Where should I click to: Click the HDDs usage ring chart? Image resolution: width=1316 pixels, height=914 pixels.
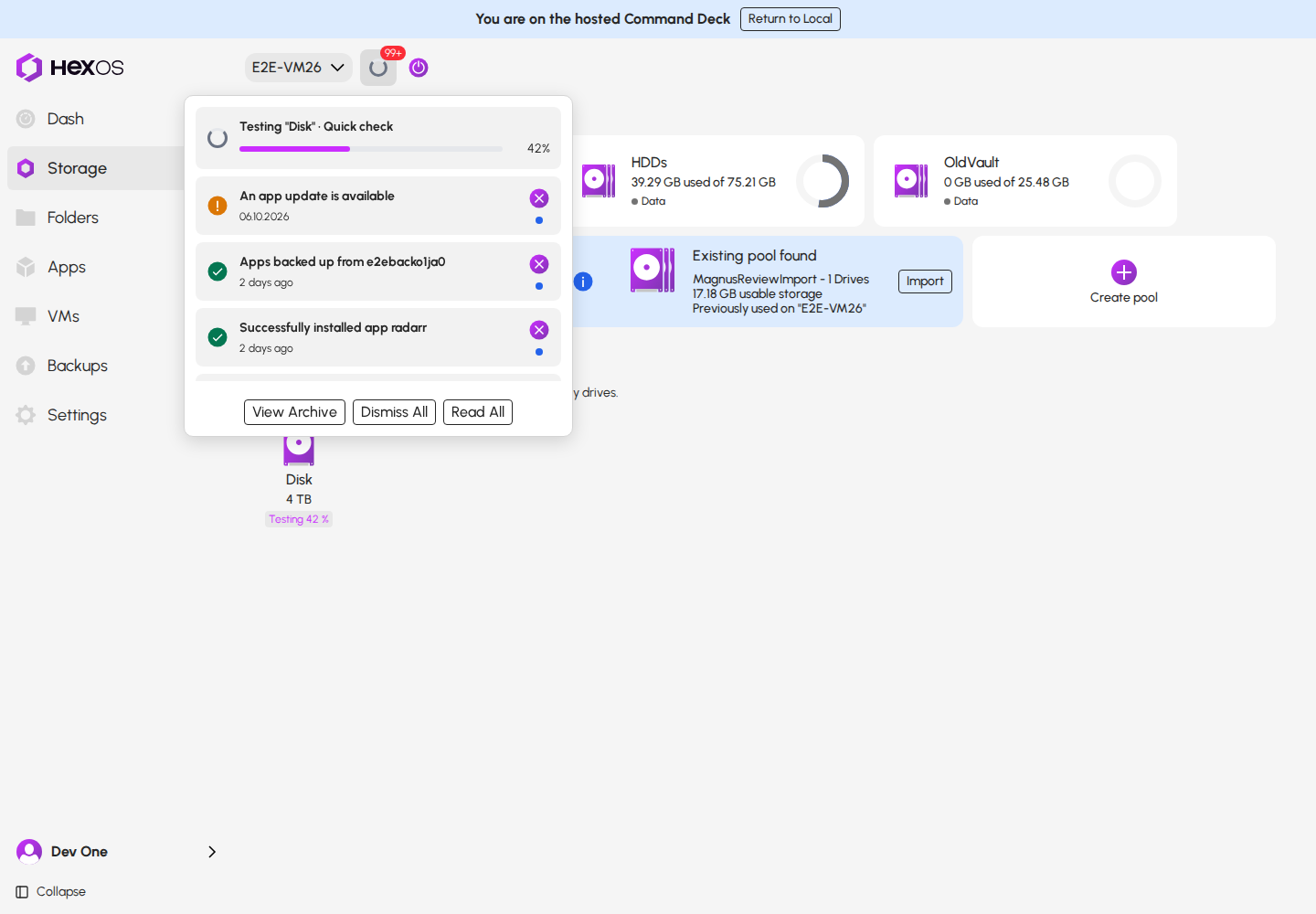[822, 181]
